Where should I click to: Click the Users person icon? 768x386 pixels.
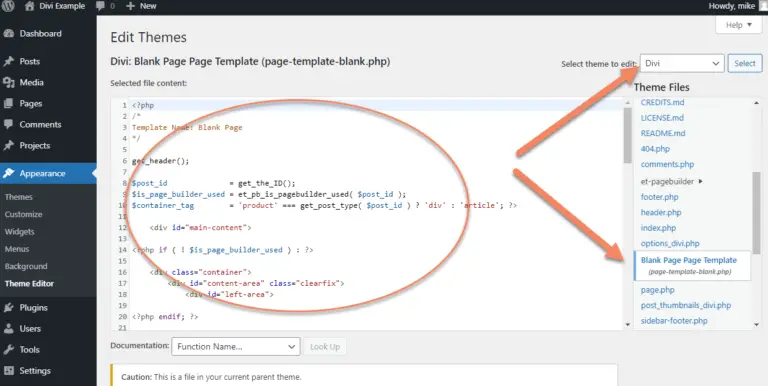(x=8, y=329)
